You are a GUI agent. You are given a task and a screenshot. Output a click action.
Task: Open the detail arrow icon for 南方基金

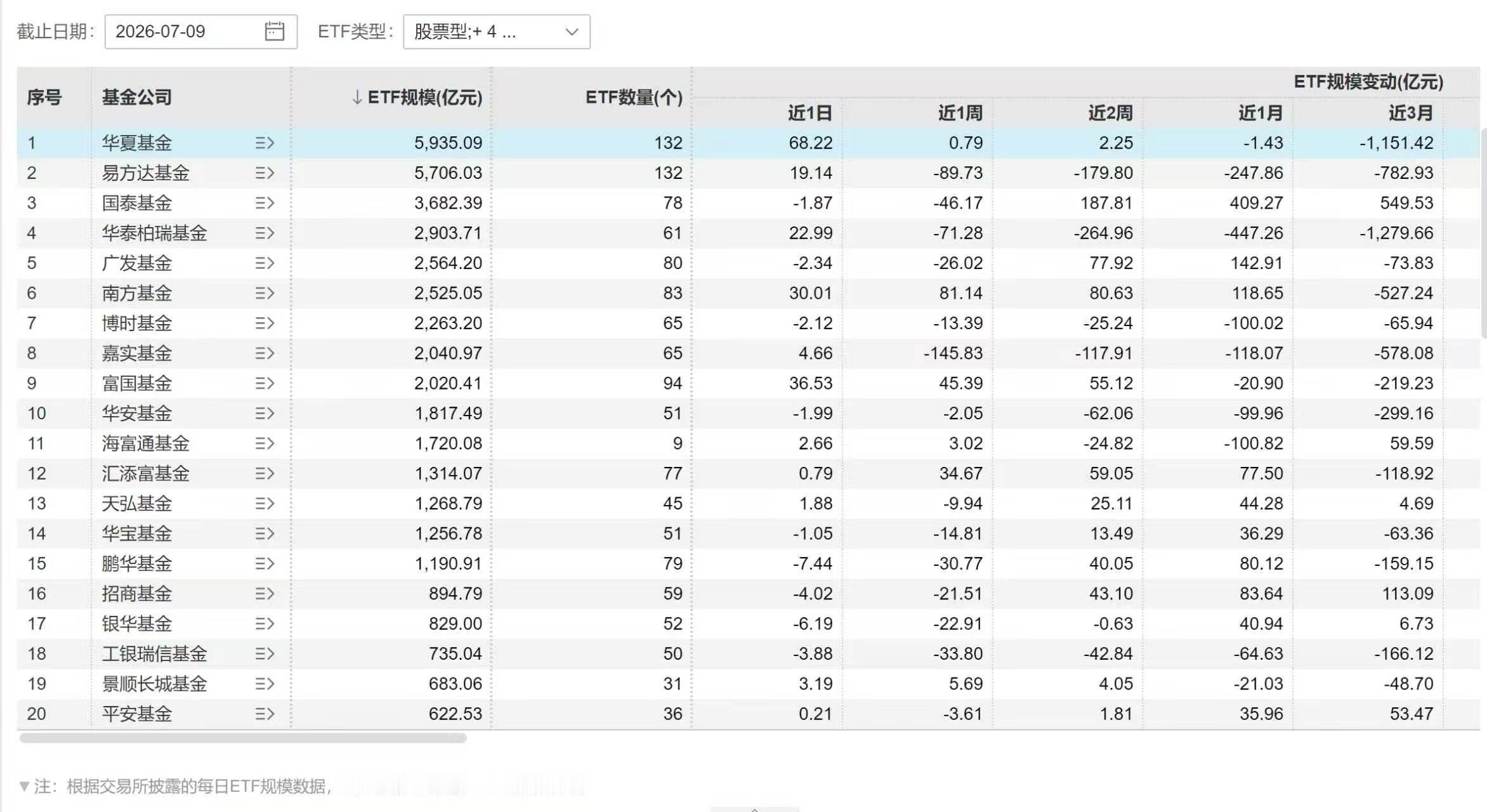tap(265, 293)
